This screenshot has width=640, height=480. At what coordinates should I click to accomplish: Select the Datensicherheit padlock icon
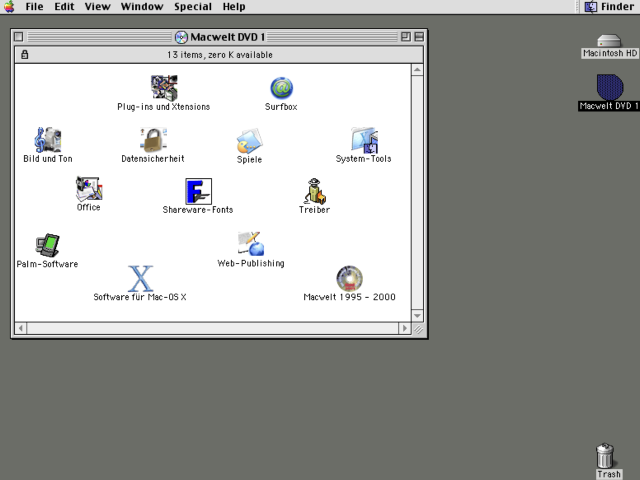153,140
